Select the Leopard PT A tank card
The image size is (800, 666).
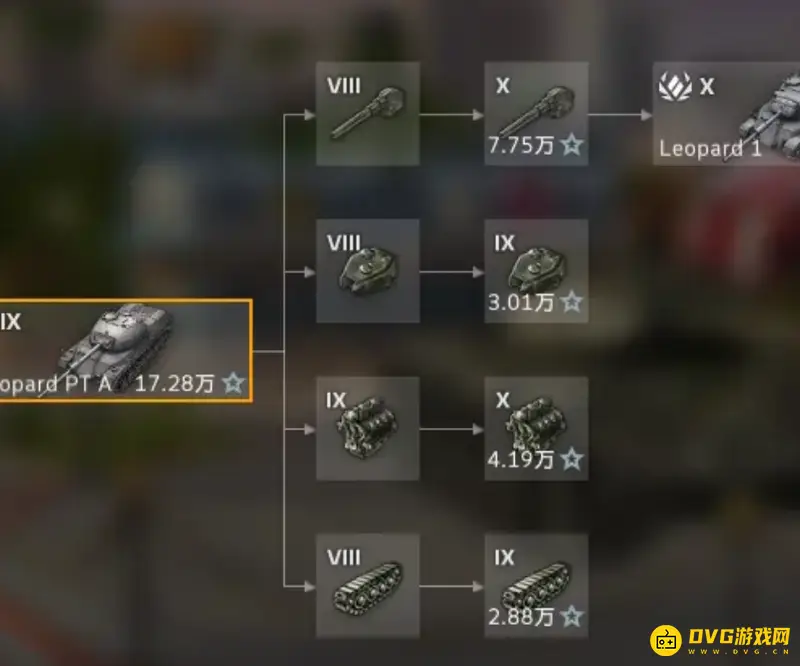pos(126,351)
